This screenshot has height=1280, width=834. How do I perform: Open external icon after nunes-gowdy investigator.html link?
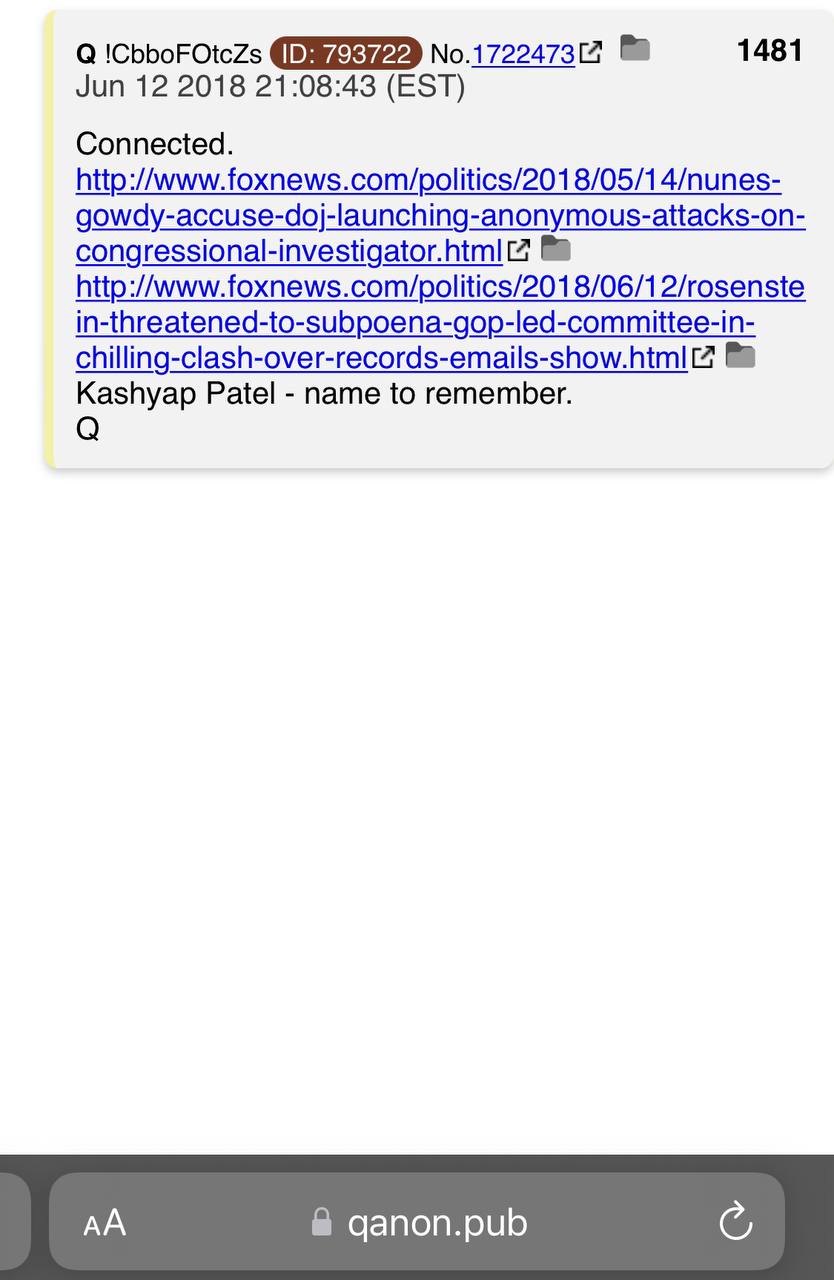click(518, 250)
